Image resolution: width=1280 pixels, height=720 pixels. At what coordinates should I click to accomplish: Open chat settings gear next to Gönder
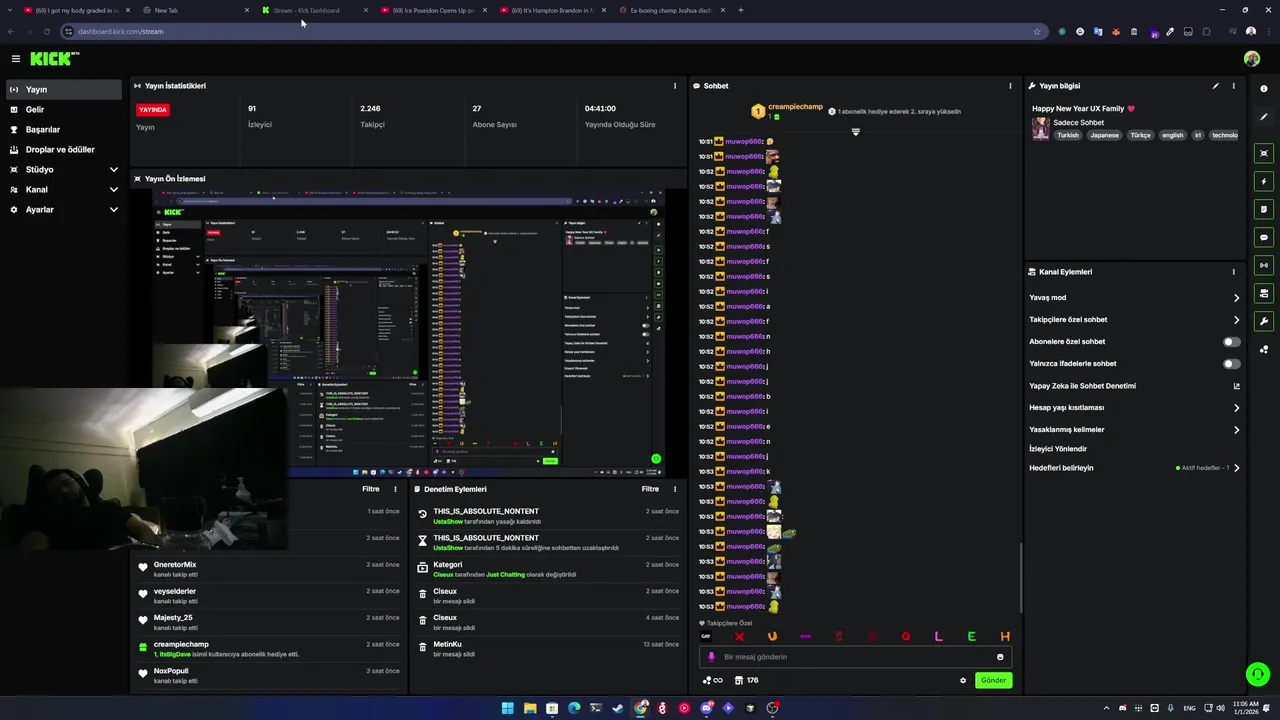click(x=963, y=680)
